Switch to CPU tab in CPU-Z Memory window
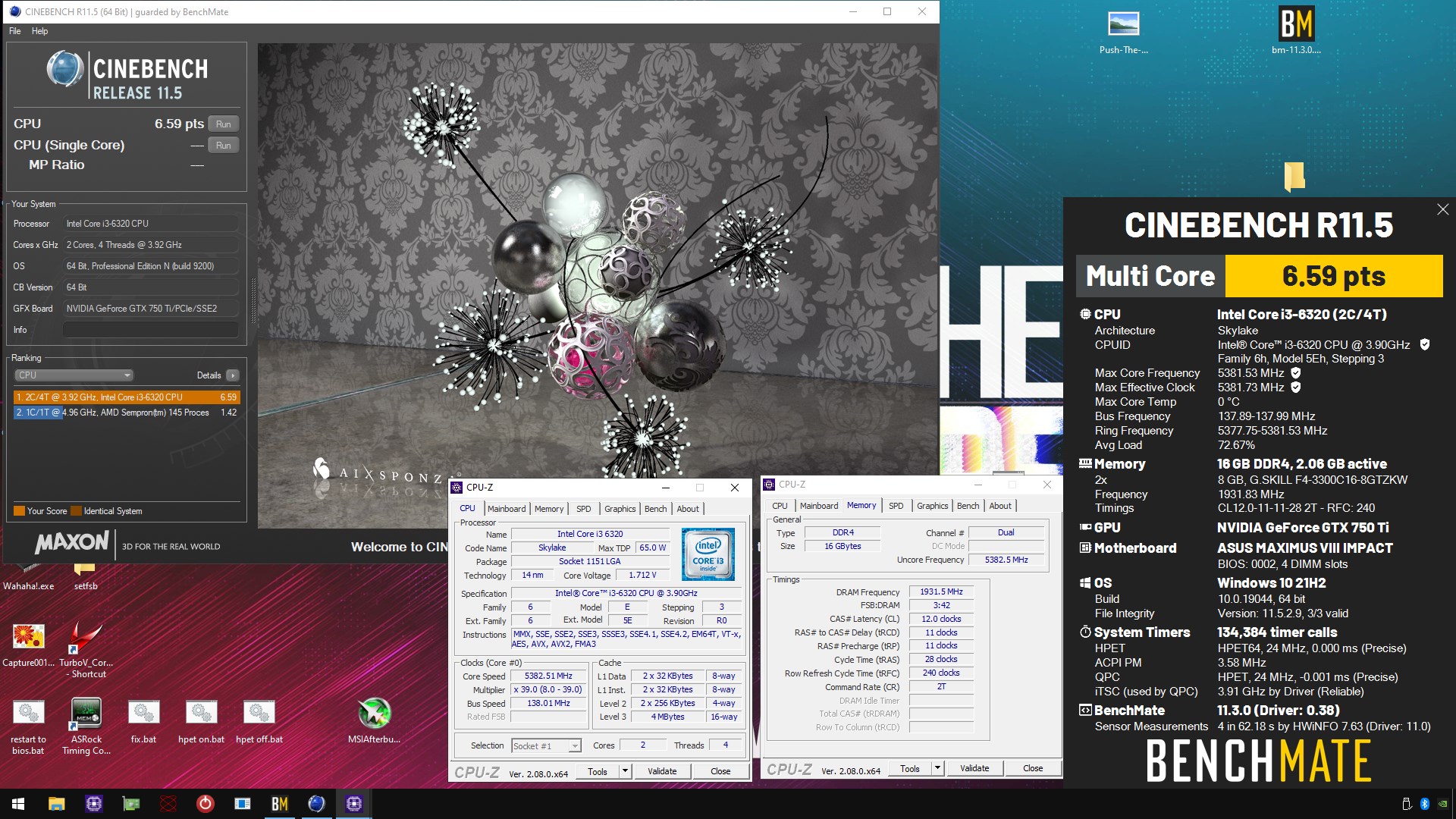 click(x=780, y=506)
